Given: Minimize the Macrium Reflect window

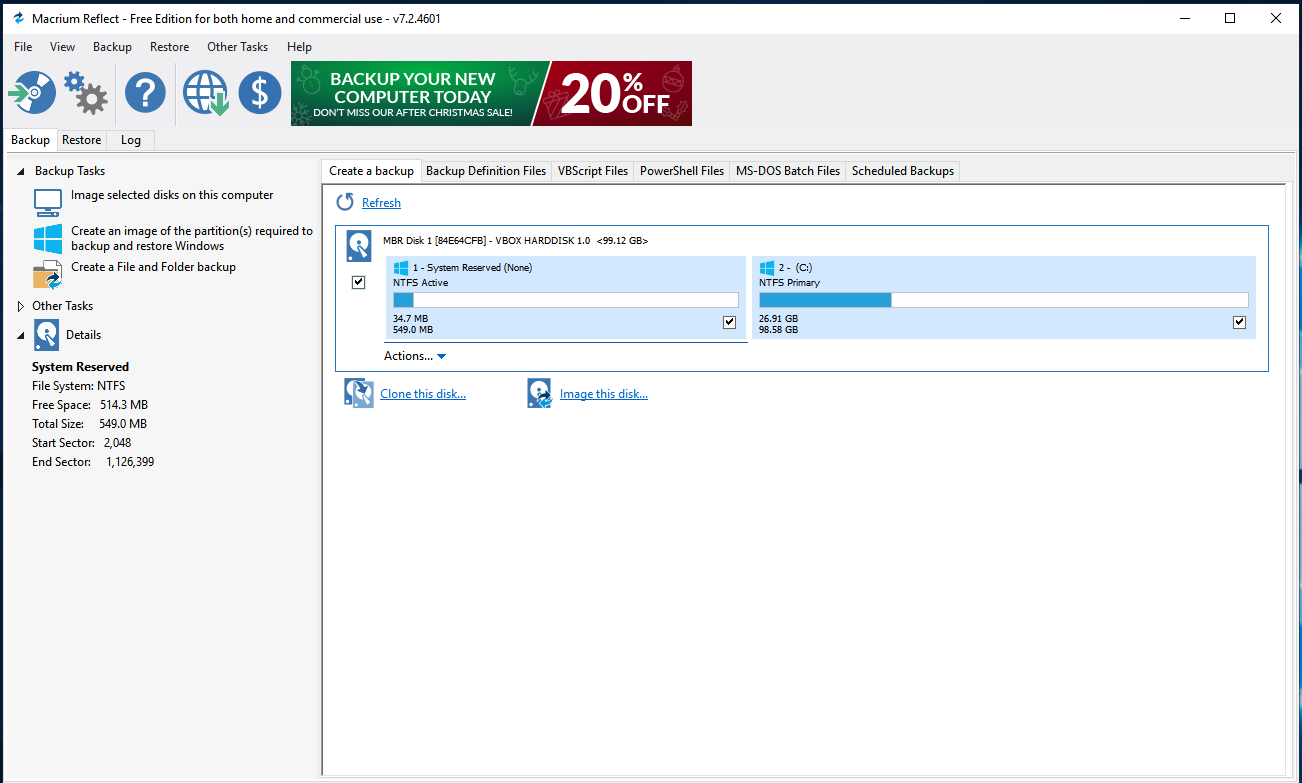Looking at the screenshot, I should coord(1185,18).
